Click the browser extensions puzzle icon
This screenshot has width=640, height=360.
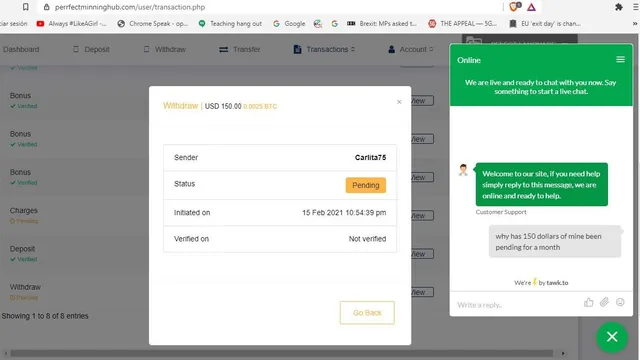[619, 7]
